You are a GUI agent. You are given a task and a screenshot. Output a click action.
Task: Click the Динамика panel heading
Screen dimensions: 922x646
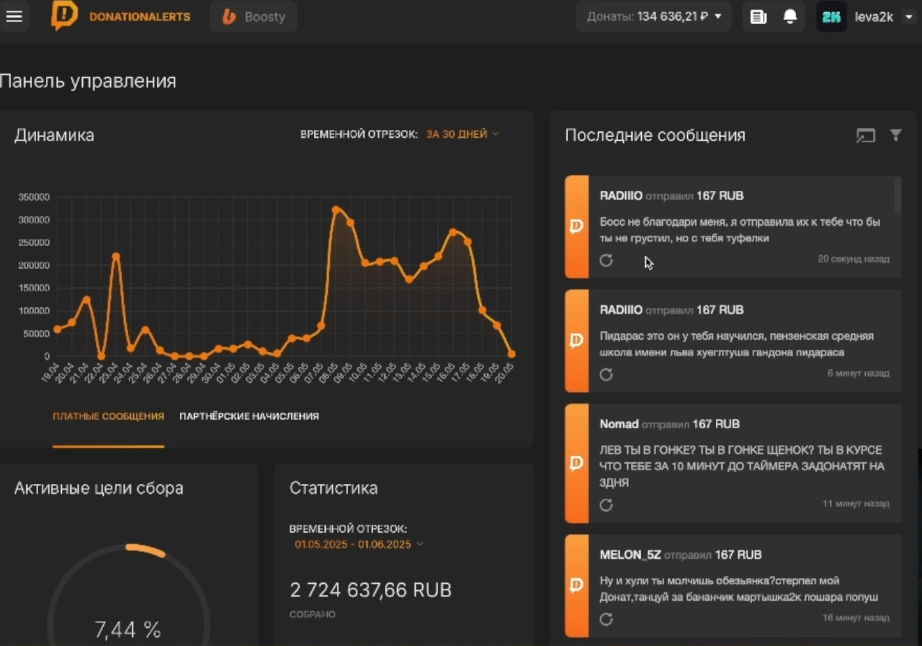tap(54, 135)
